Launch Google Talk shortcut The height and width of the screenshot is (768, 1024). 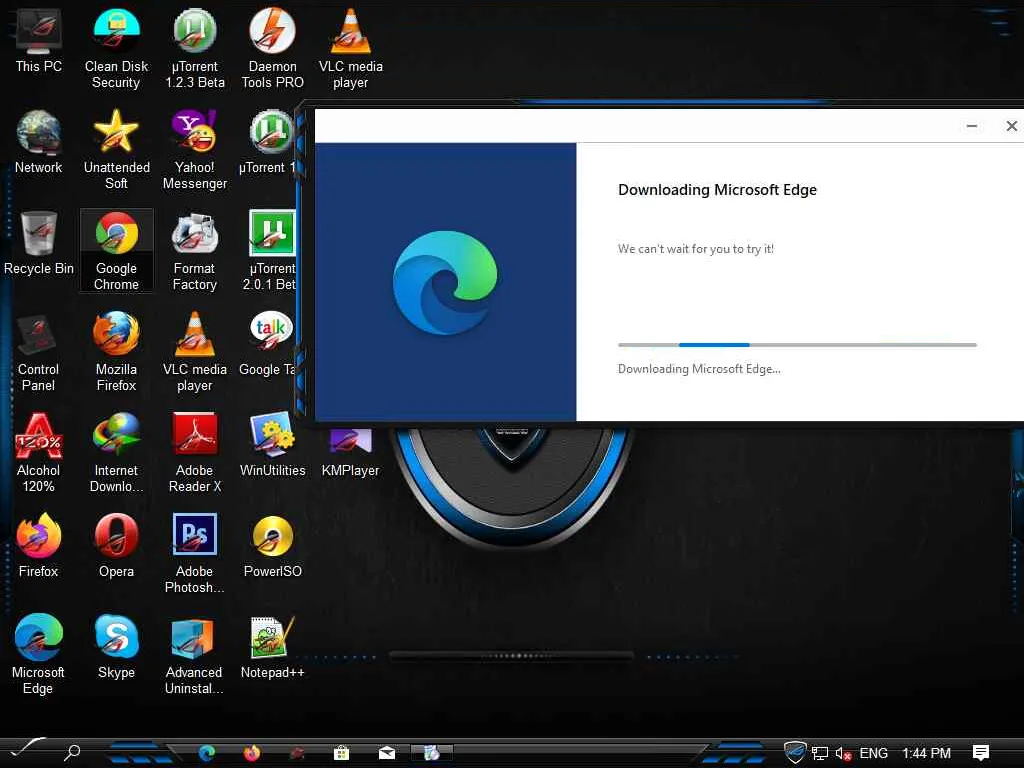(x=268, y=344)
